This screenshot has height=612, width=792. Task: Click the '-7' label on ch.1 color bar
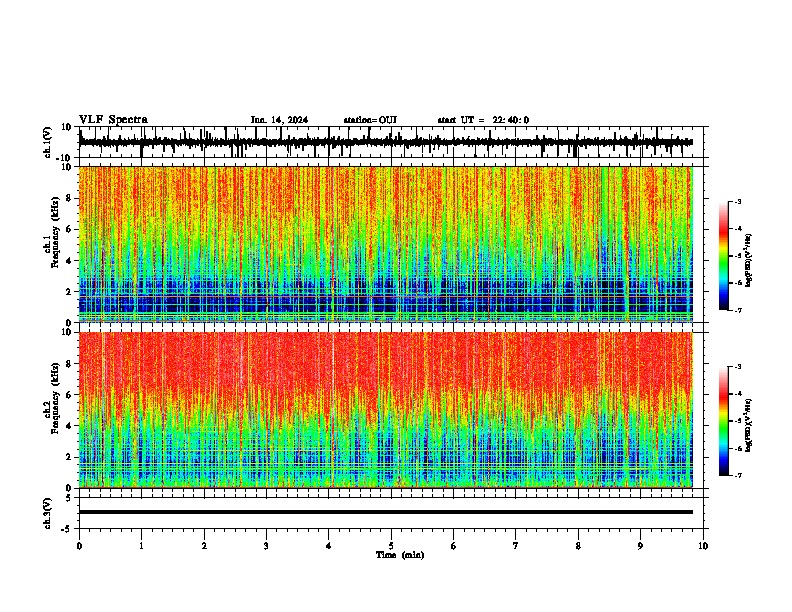(x=737, y=310)
